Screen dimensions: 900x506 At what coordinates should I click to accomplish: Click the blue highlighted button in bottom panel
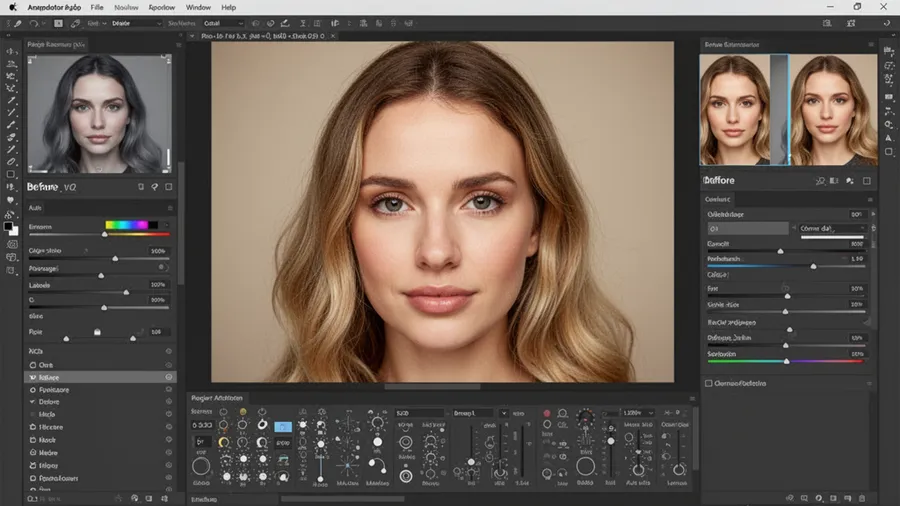(283, 427)
